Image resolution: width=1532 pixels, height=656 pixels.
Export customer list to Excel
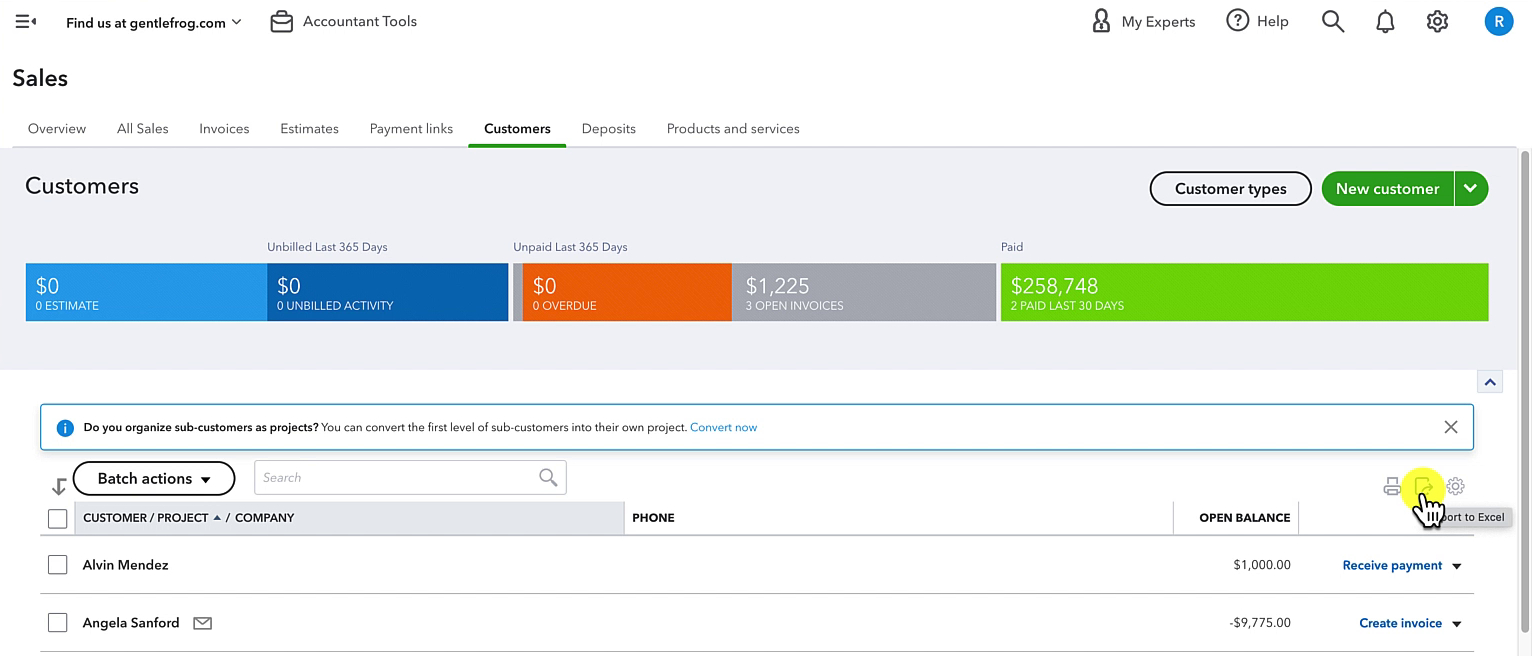pos(1424,487)
